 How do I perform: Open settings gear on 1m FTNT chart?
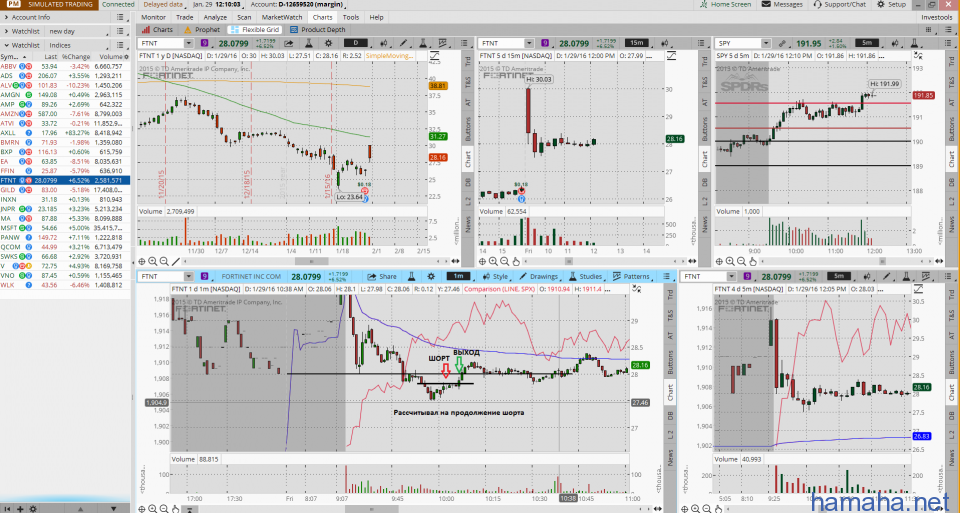pyautogui.click(x=431, y=277)
